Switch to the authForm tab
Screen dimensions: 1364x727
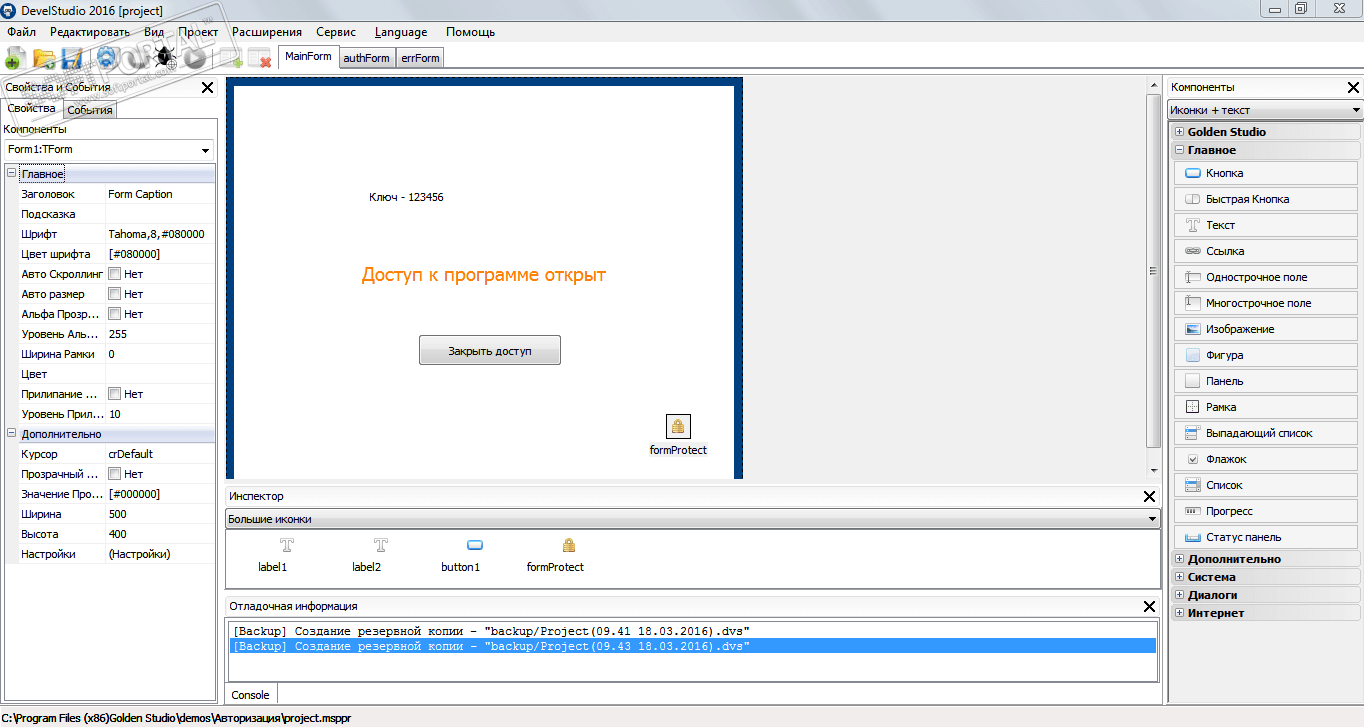point(367,58)
